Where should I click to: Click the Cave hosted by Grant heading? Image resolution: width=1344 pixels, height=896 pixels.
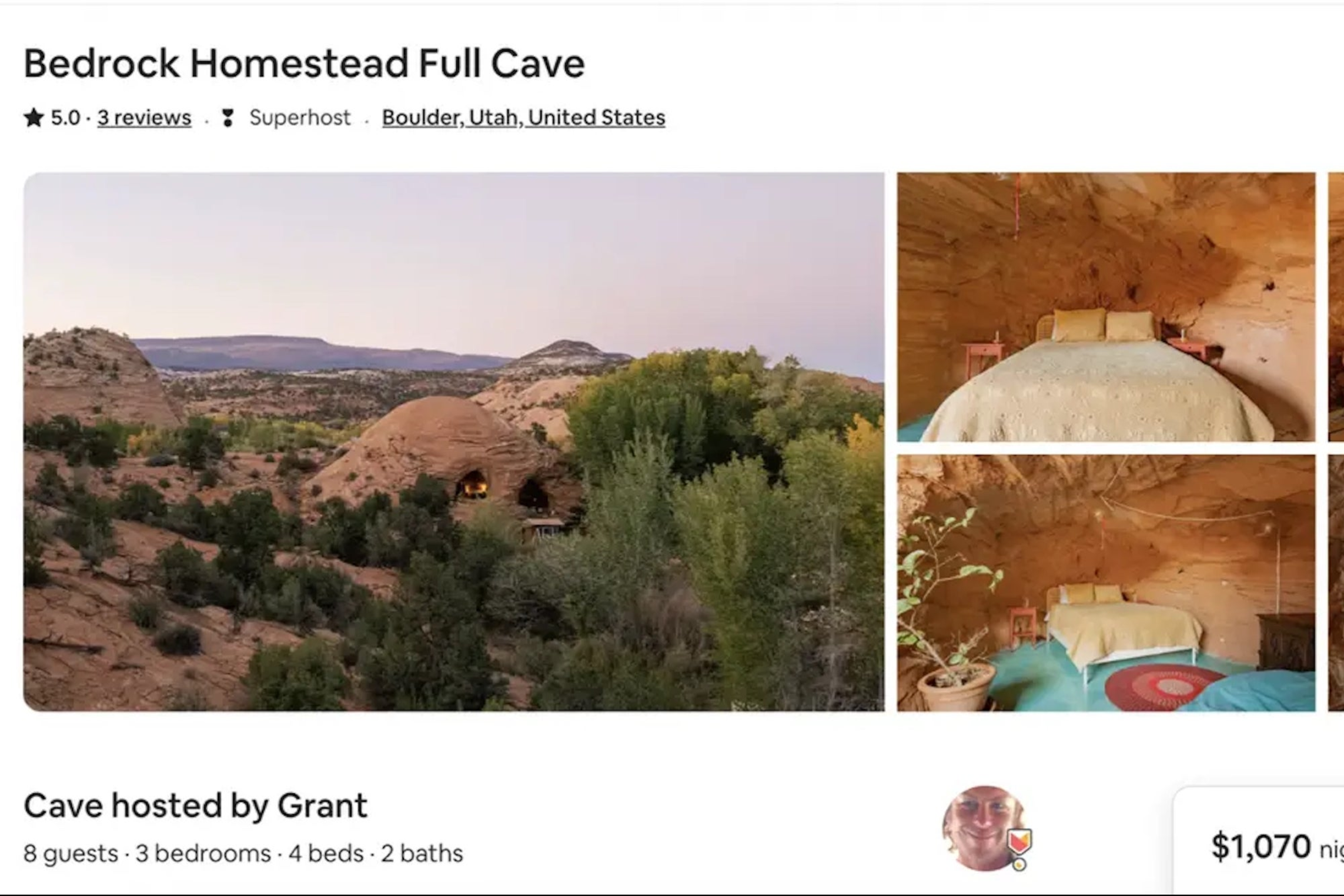[x=195, y=805]
